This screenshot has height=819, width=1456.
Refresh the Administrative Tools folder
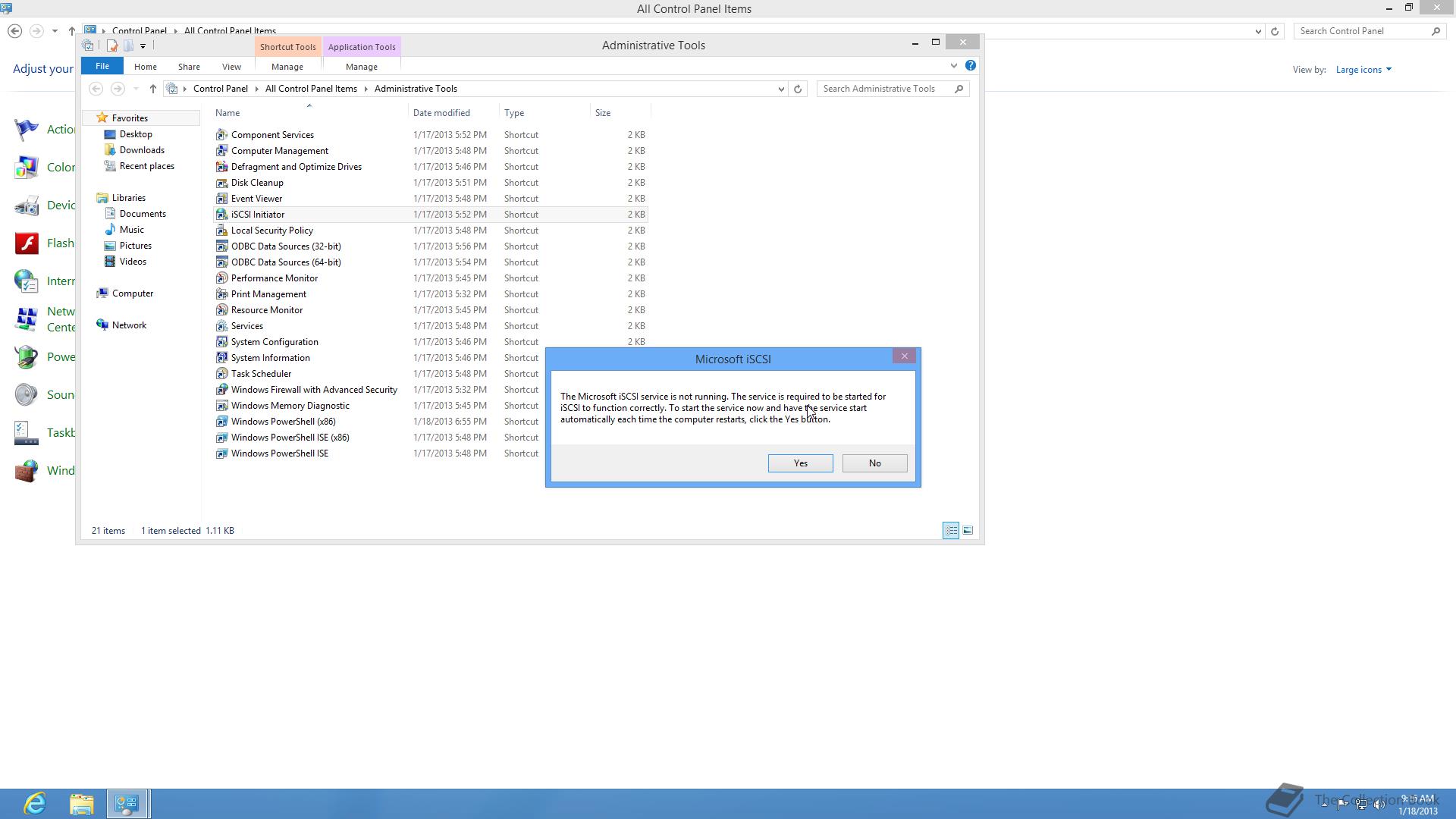798,89
